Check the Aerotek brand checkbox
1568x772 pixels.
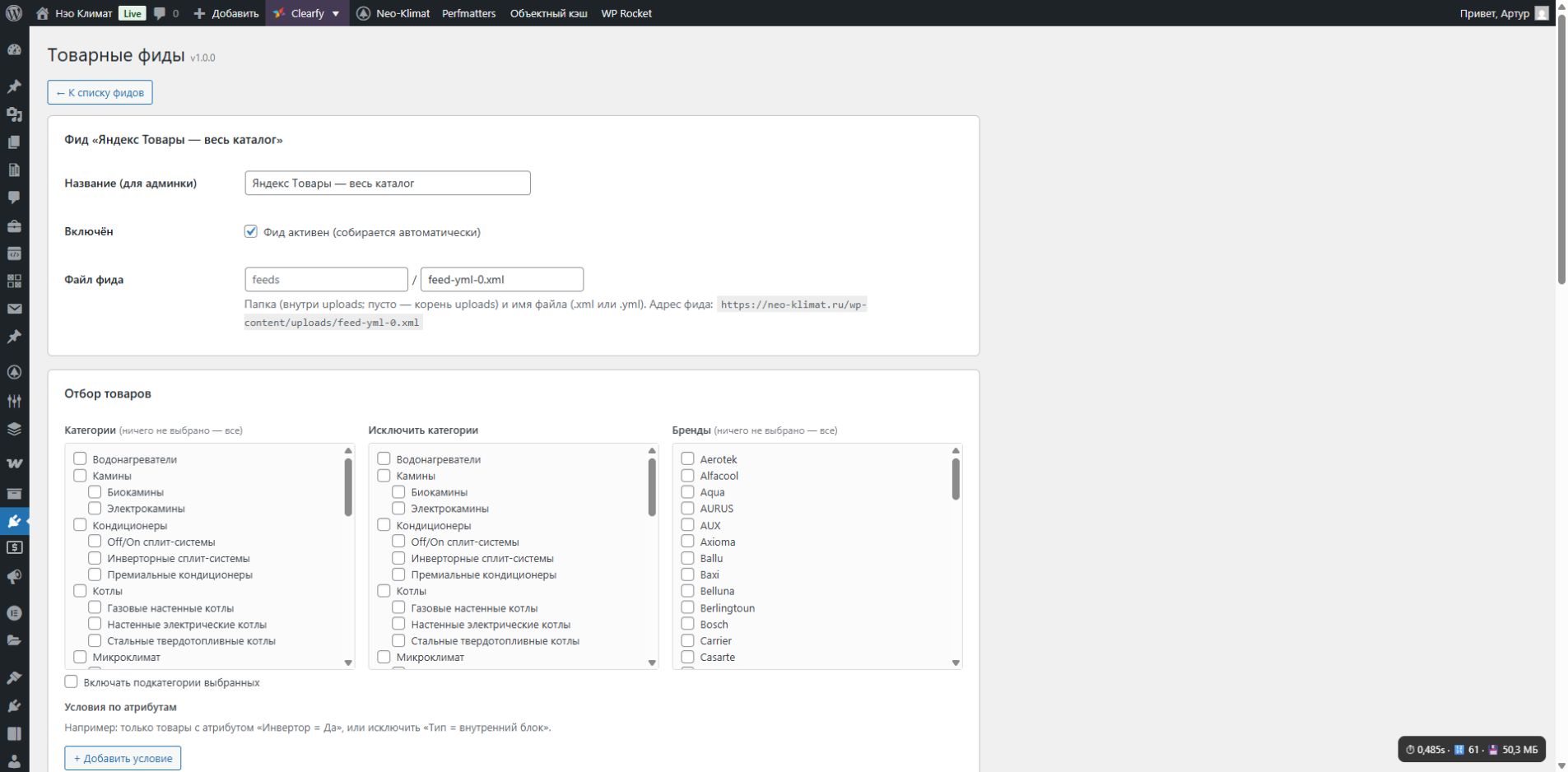tap(687, 458)
